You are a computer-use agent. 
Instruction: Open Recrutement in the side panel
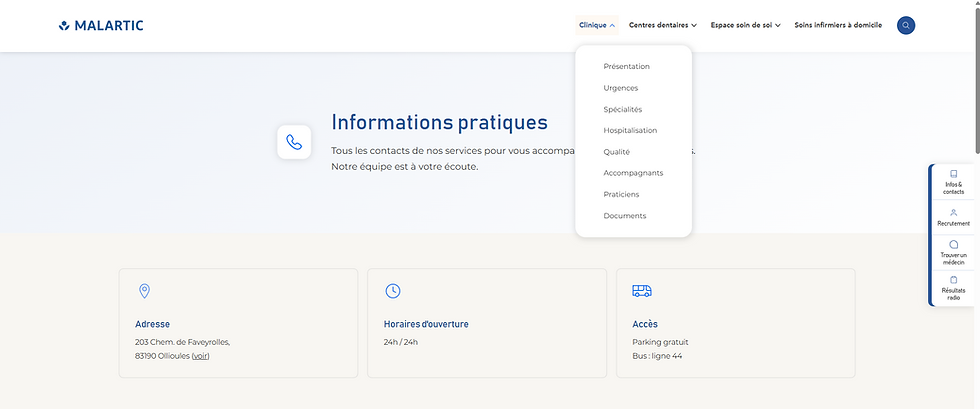[x=953, y=218]
